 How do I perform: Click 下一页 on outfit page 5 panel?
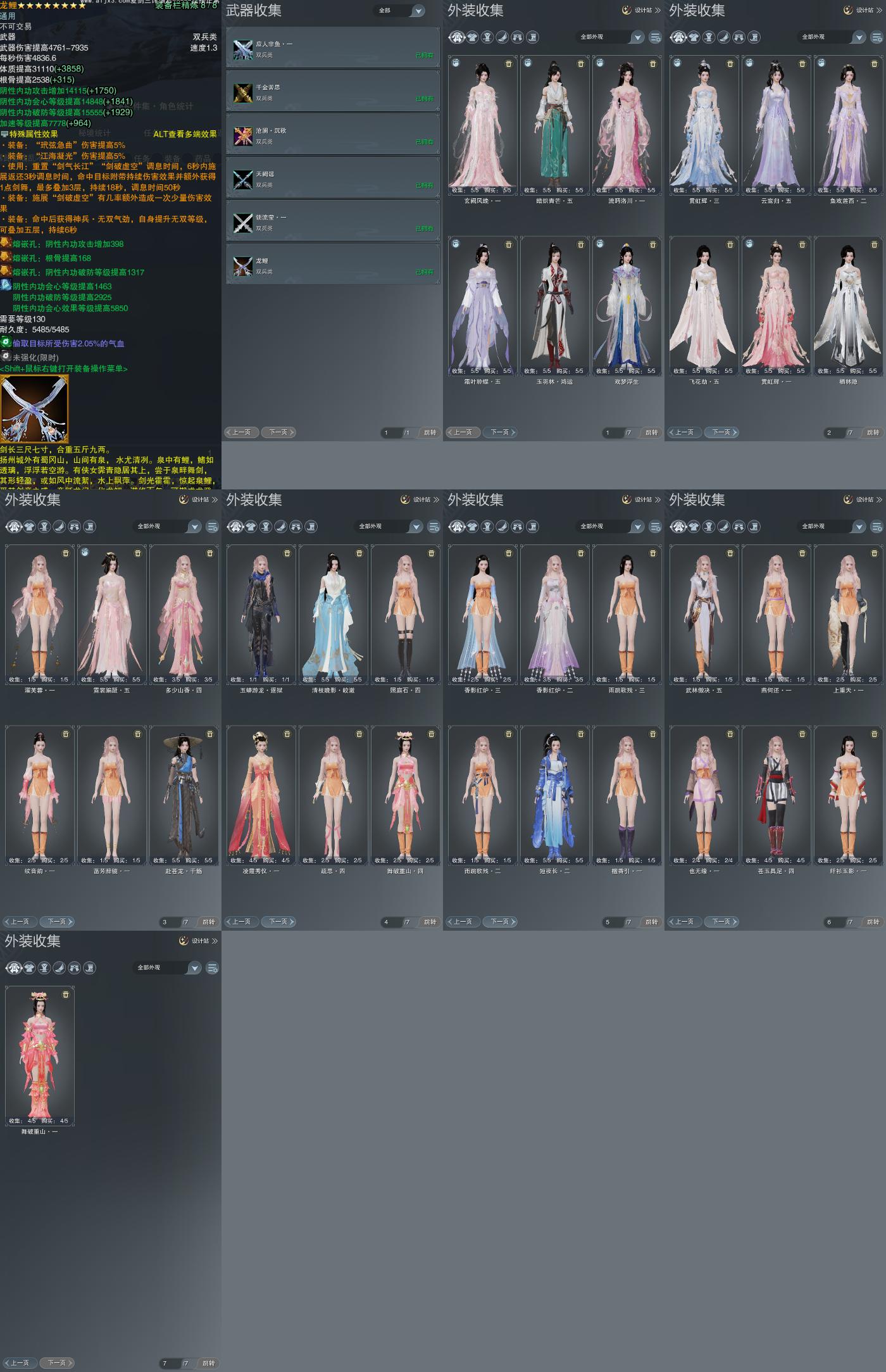[500, 922]
